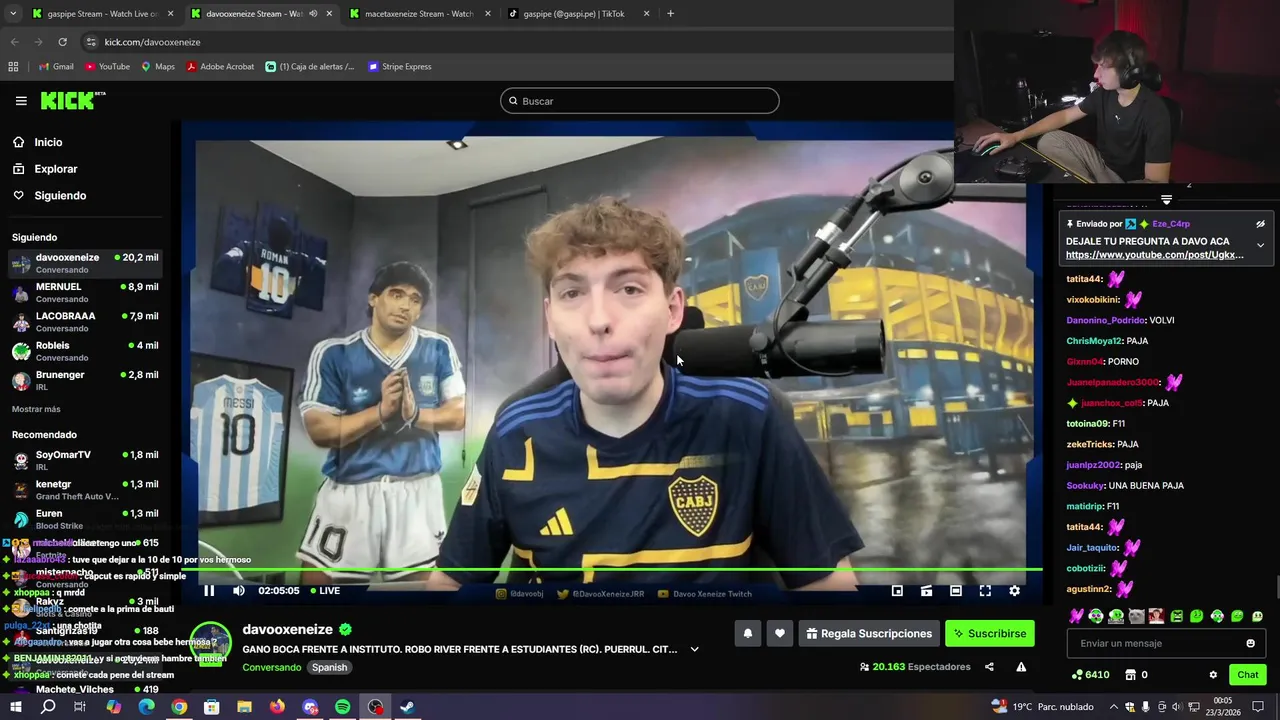
Task: Open the Windows Start menu
Action: (x=15, y=707)
